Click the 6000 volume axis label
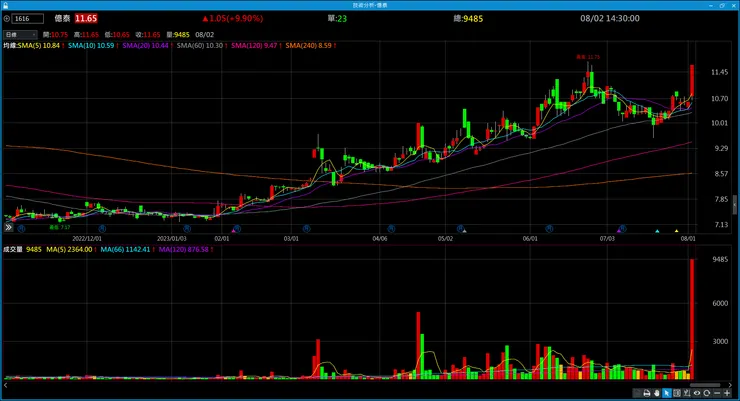This screenshot has height=401, width=740. (720, 303)
